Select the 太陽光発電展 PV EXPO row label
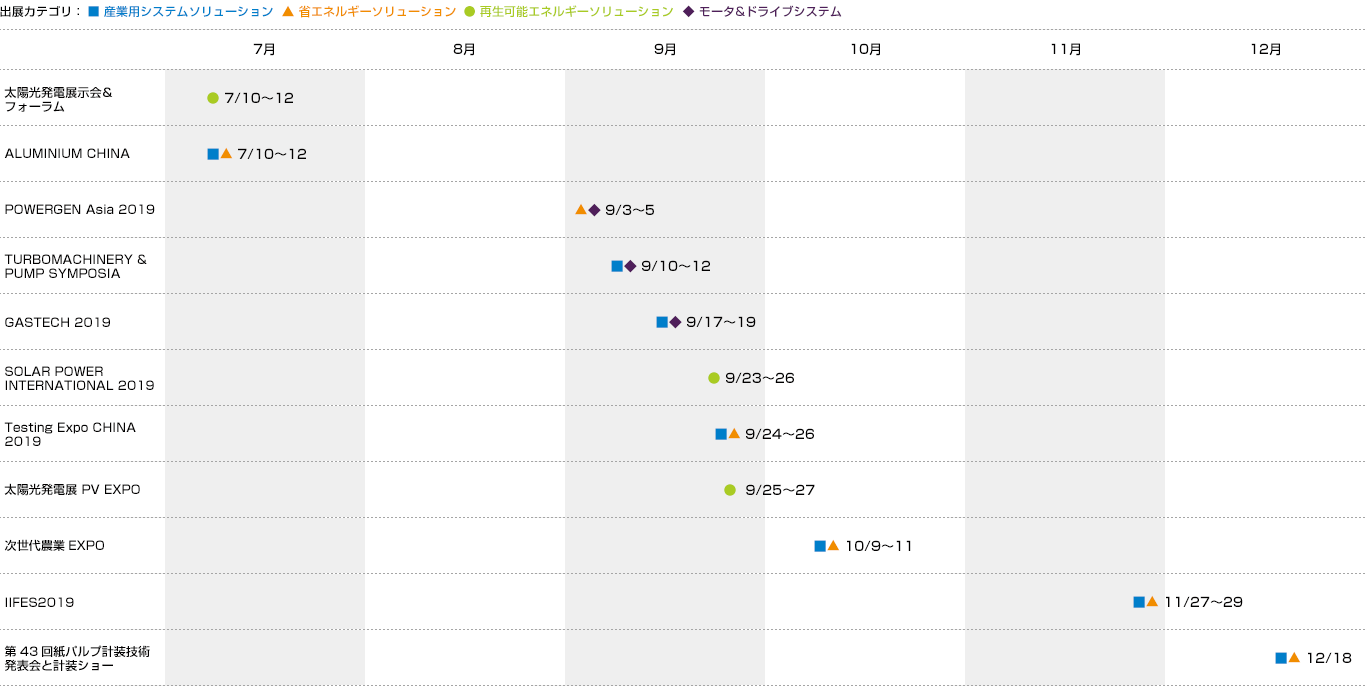This screenshot has height=686, width=1365. (72, 490)
